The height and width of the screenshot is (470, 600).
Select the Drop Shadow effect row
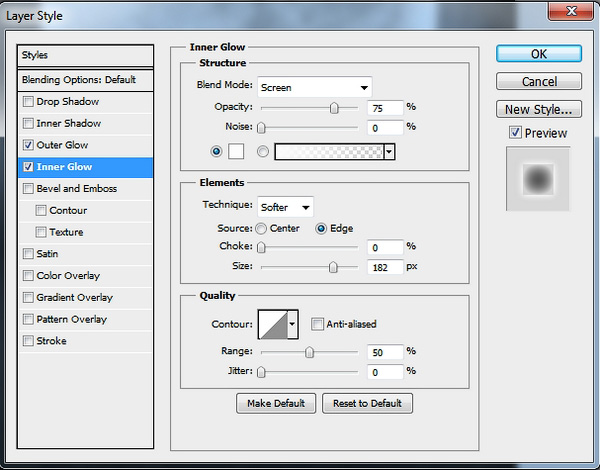85,102
